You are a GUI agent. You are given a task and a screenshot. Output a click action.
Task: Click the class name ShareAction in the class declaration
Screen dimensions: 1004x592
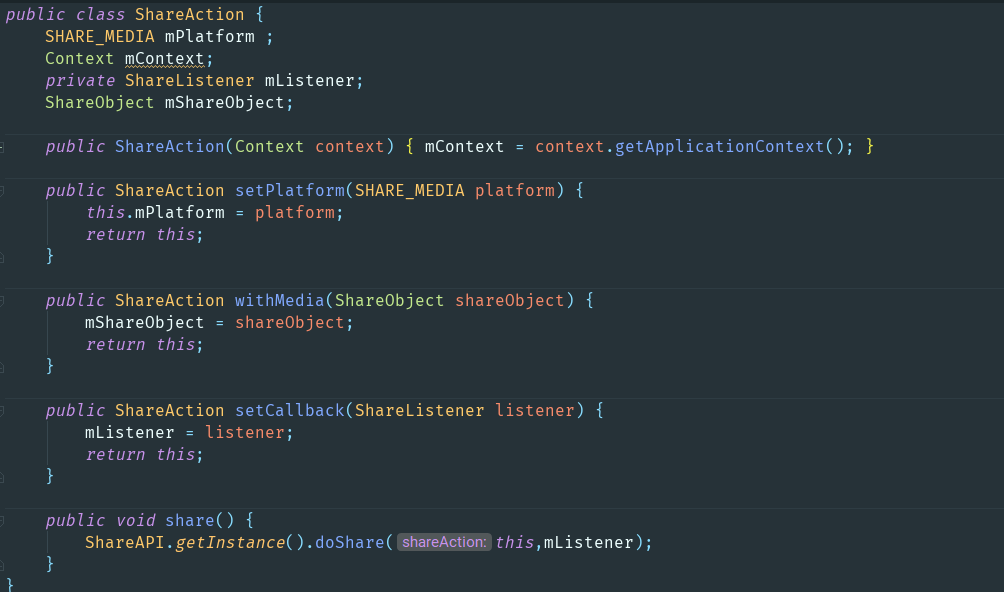pyautogui.click(x=190, y=14)
